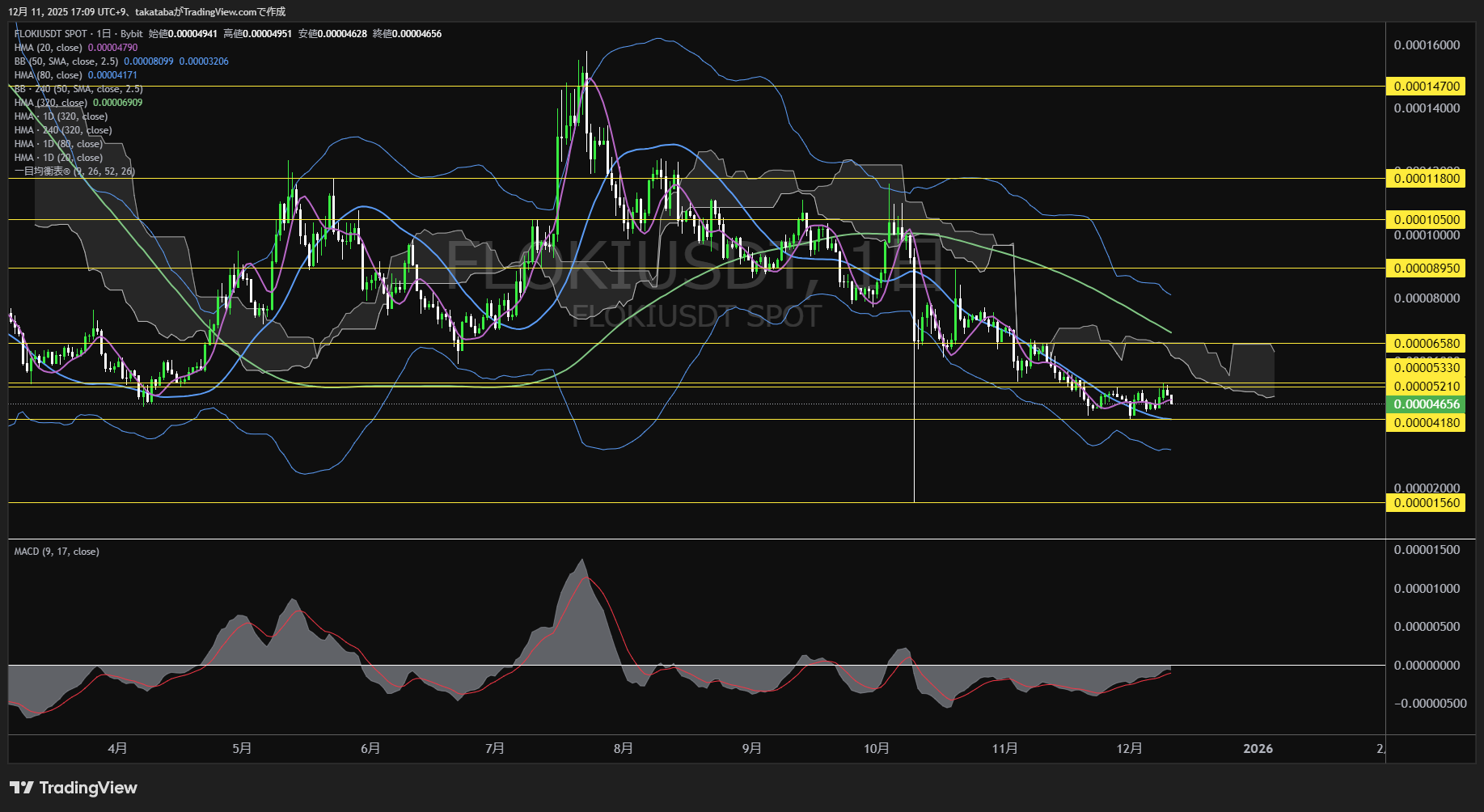Click the 0.00014700 yellow price label

[x=1427, y=87]
